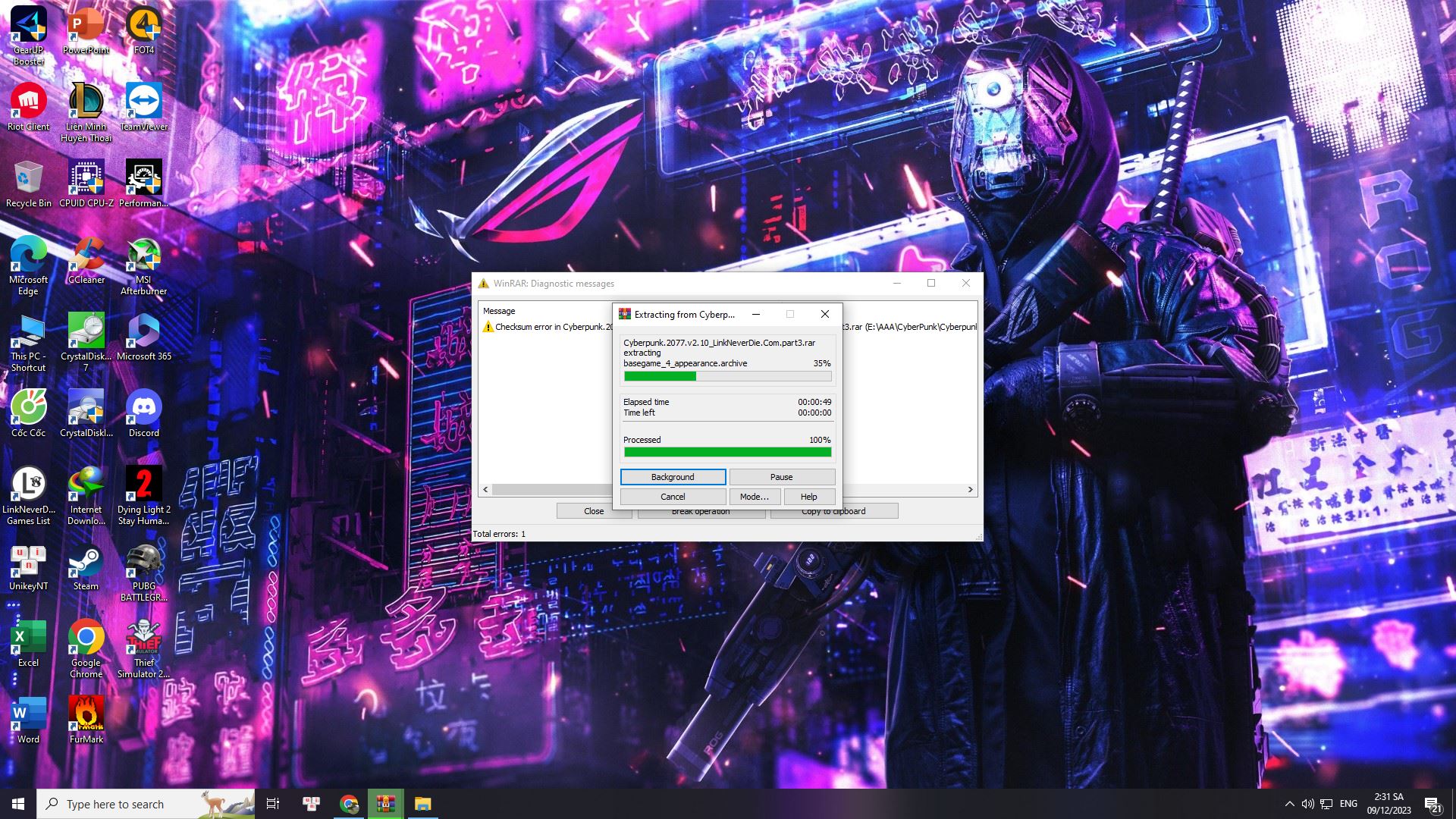Pause the extraction process

point(781,477)
